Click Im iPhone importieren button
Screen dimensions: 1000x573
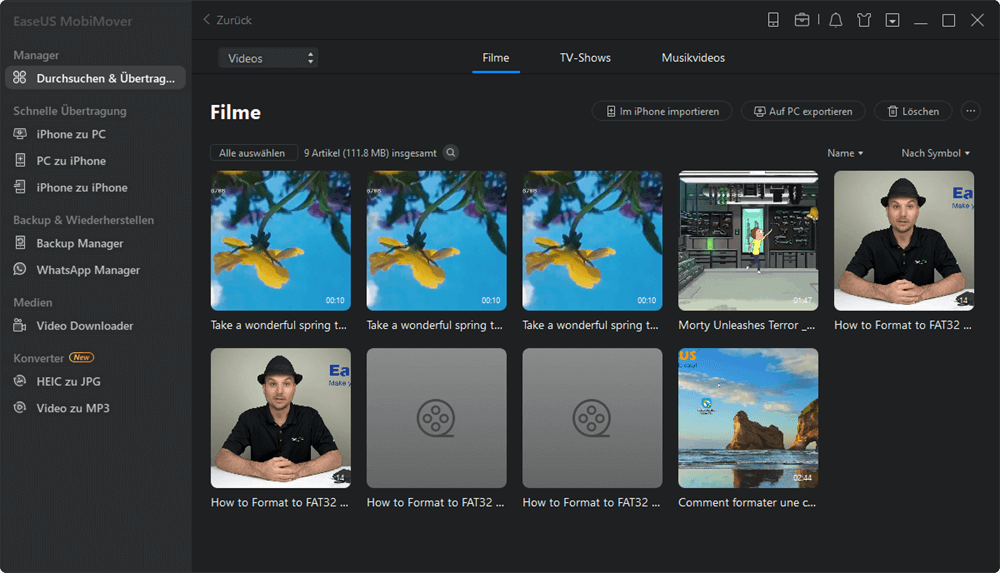tap(662, 111)
